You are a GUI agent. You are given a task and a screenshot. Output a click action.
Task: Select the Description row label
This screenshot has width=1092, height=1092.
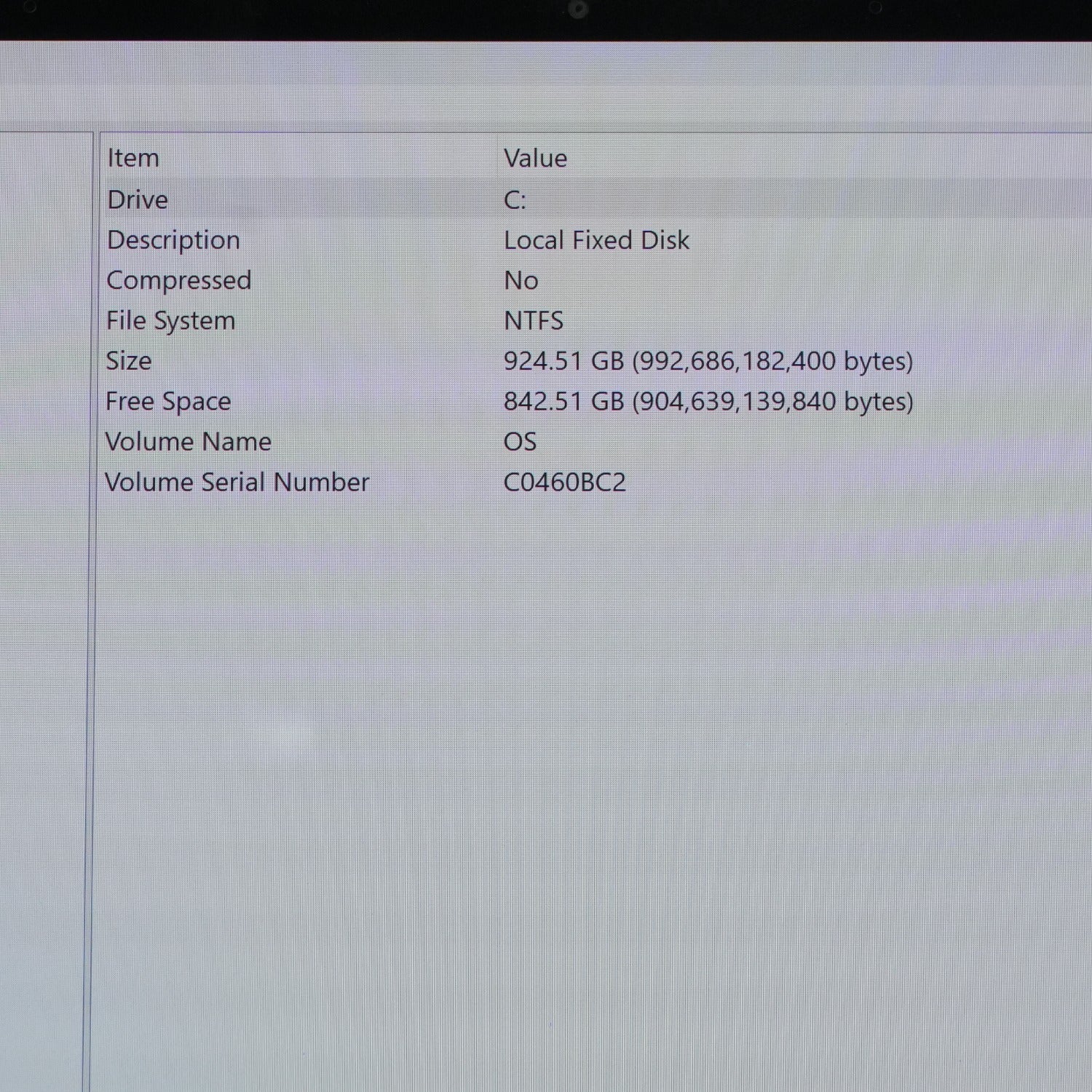[x=173, y=240]
